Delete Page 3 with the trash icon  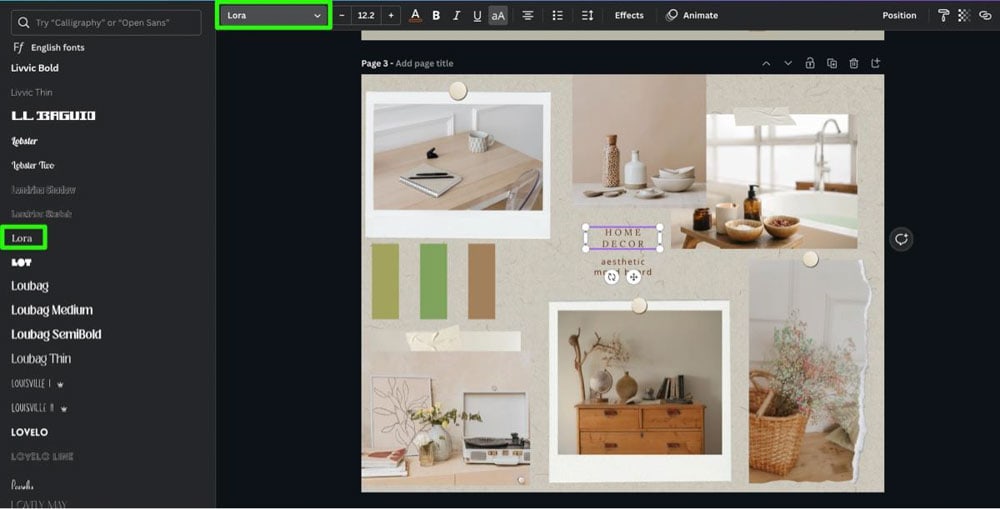(853, 63)
